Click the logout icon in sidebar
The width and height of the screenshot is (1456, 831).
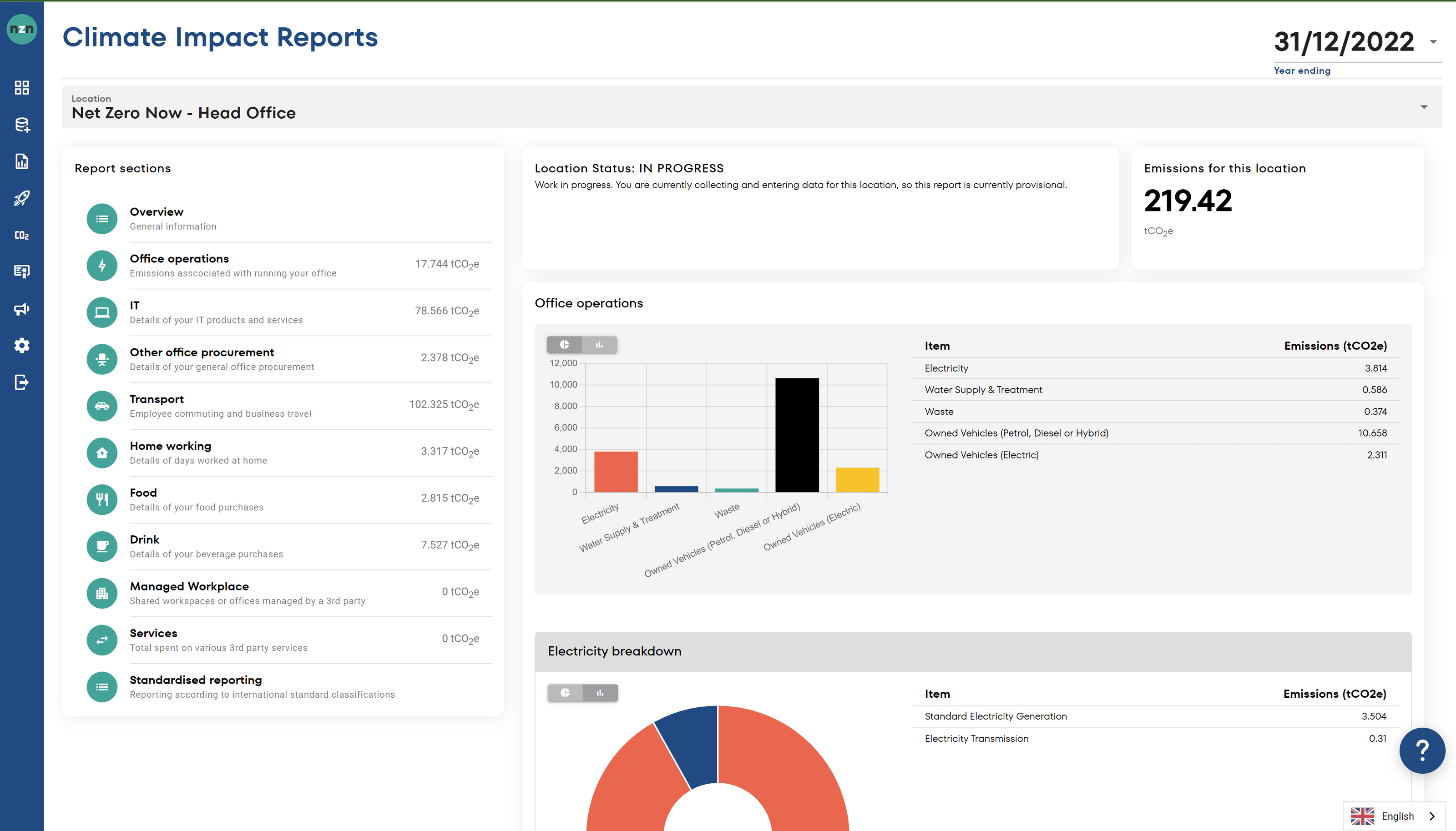(x=22, y=382)
